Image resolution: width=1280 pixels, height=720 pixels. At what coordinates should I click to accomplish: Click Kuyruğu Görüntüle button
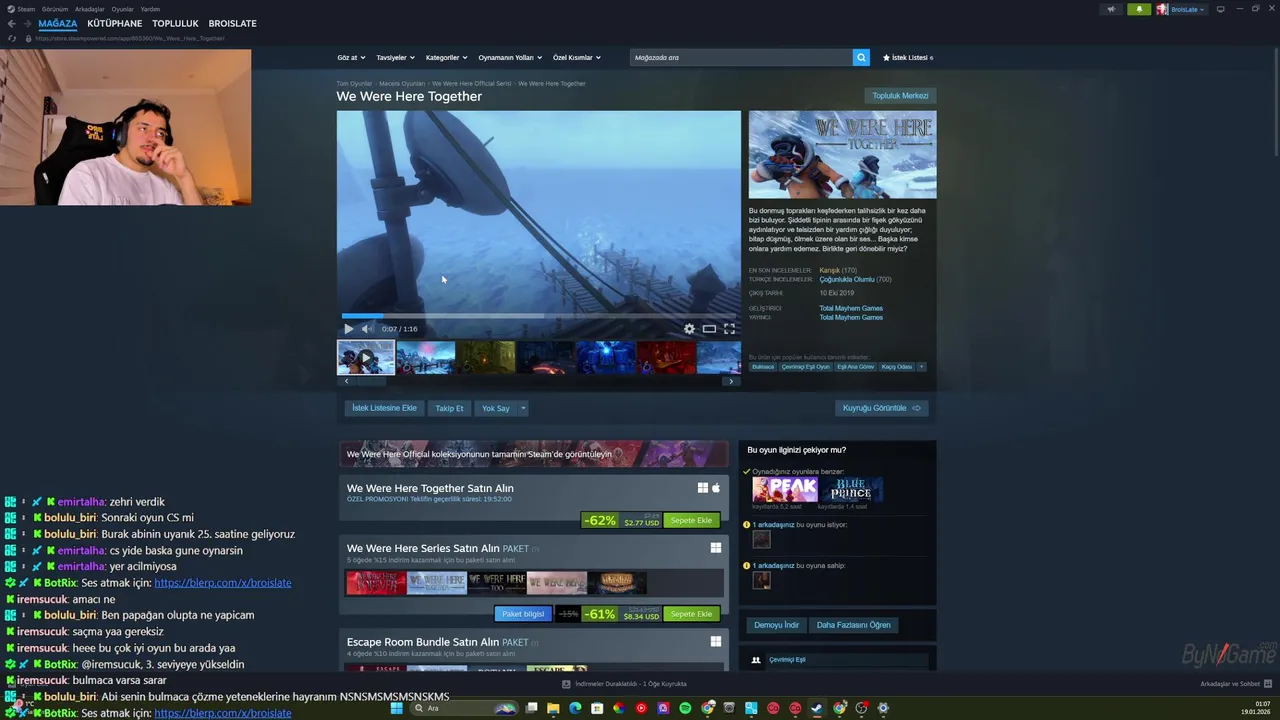pyautogui.click(x=881, y=408)
